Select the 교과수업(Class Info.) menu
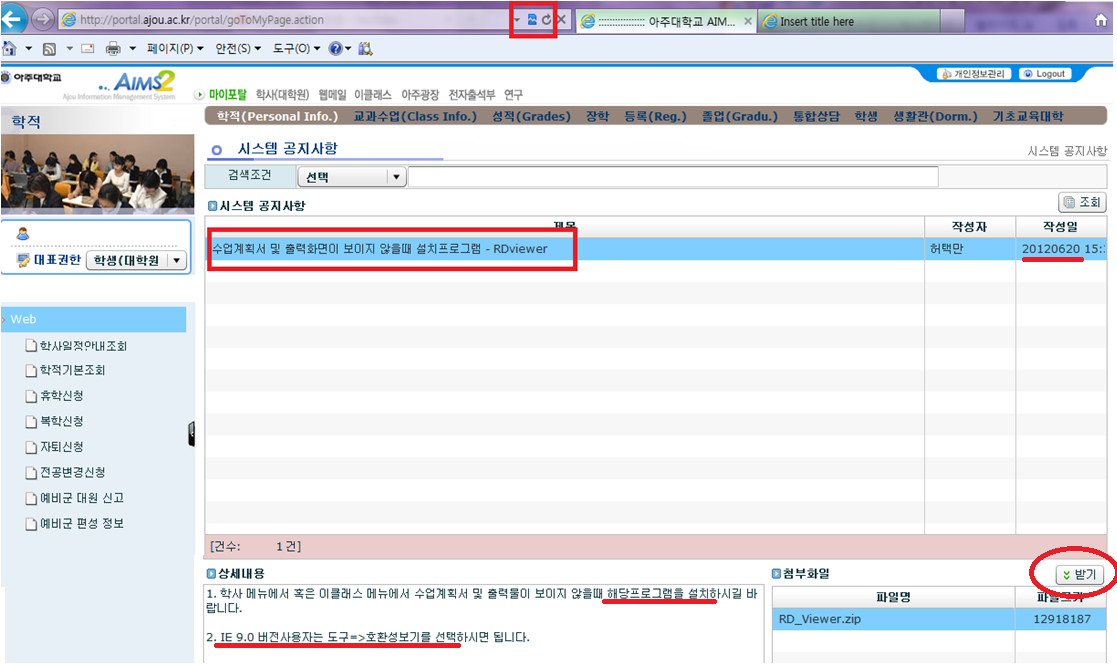The image size is (1117, 664). pyautogui.click(x=415, y=116)
